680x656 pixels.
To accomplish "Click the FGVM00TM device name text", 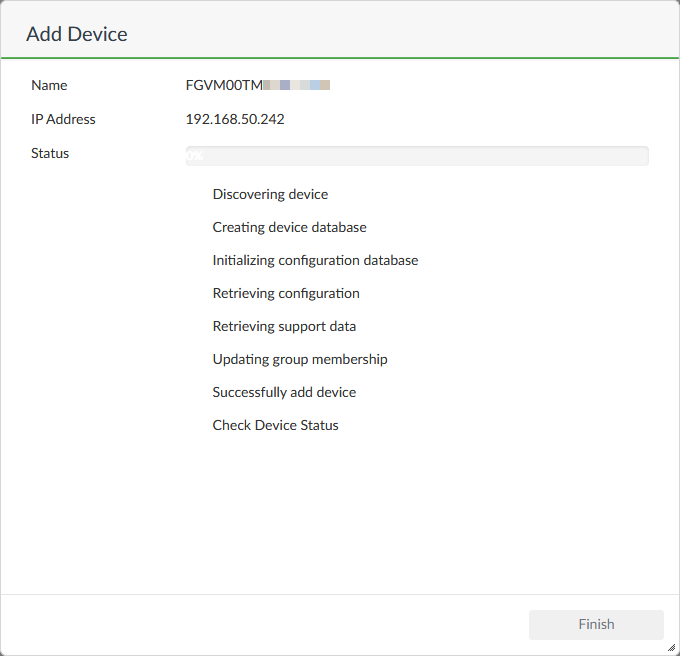I will [223, 86].
